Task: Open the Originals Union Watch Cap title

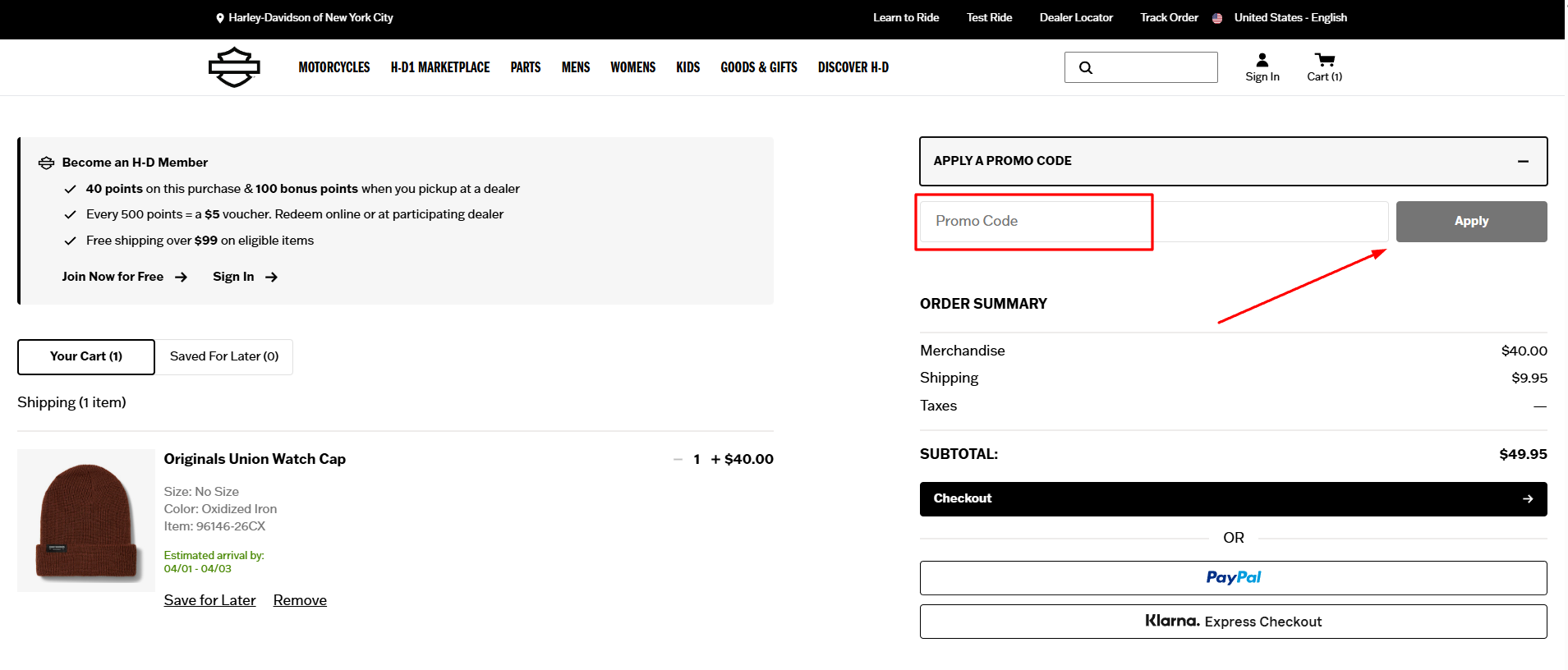Action: tap(255, 459)
